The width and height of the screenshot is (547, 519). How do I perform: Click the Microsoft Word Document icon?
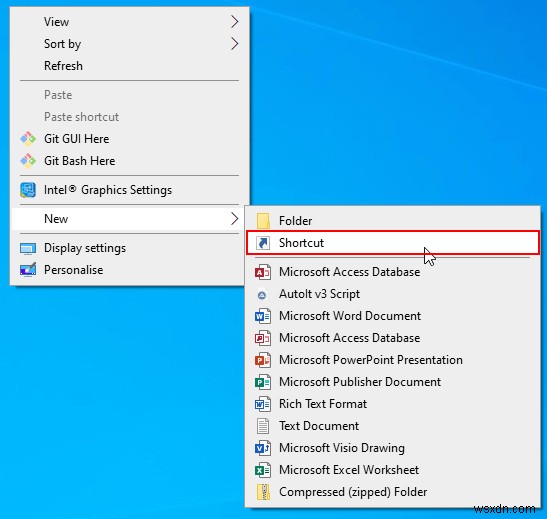point(263,316)
